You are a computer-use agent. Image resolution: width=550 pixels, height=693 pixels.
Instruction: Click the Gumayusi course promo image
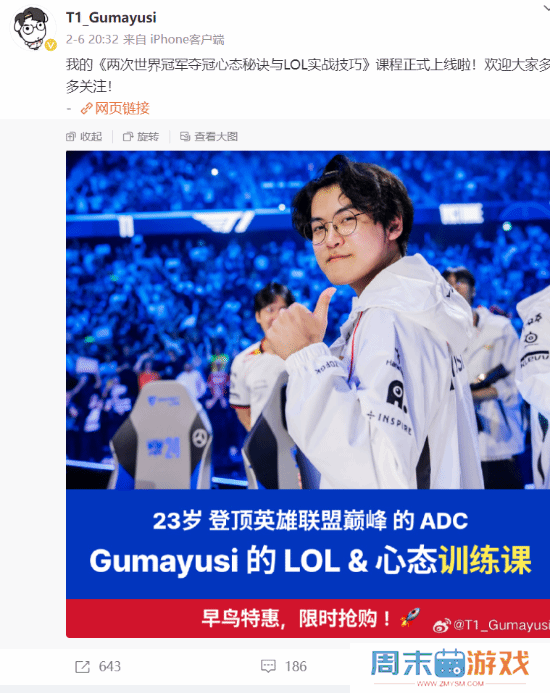(308, 394)
